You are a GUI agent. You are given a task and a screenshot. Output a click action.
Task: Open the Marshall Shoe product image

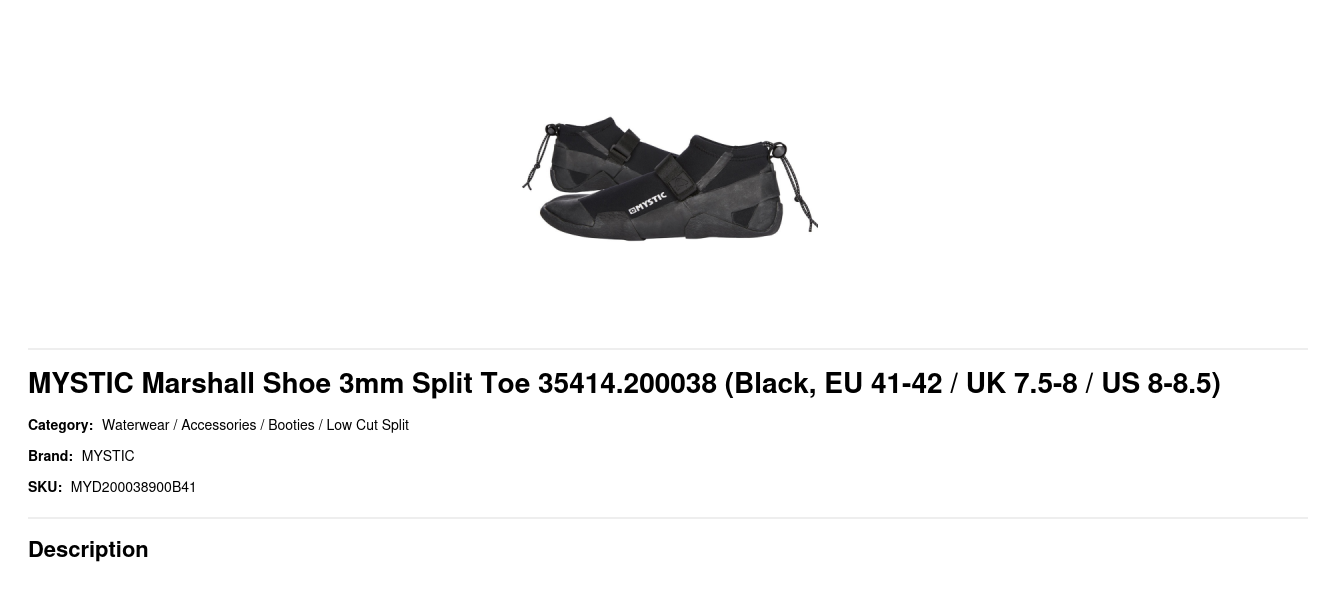(x=669, y=178)
